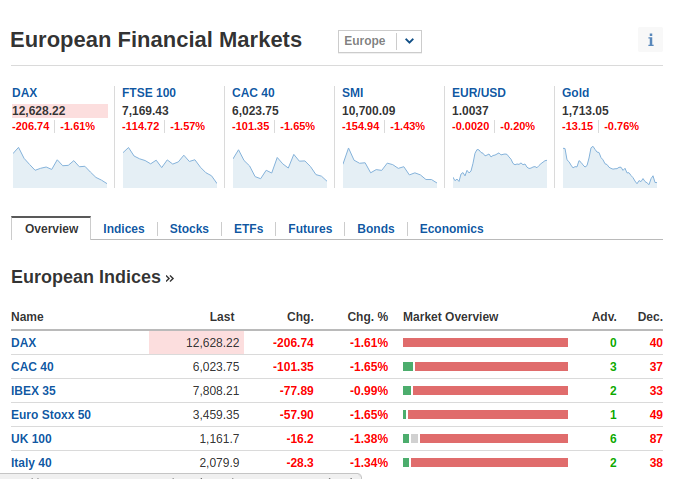Screen dimensions: 679x479
Task: Click the 3,459.35 value in the Euro Stoxx 50 row
Action: pyautogui.click(x=216, y=415)
